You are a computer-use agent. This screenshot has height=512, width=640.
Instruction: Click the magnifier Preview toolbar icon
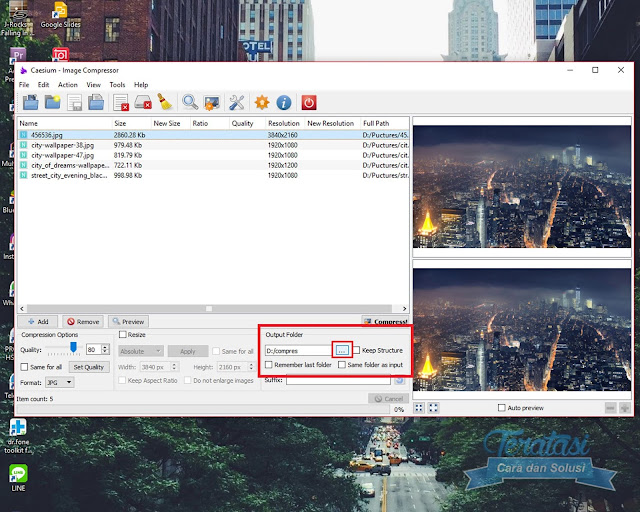pos(190,102)
